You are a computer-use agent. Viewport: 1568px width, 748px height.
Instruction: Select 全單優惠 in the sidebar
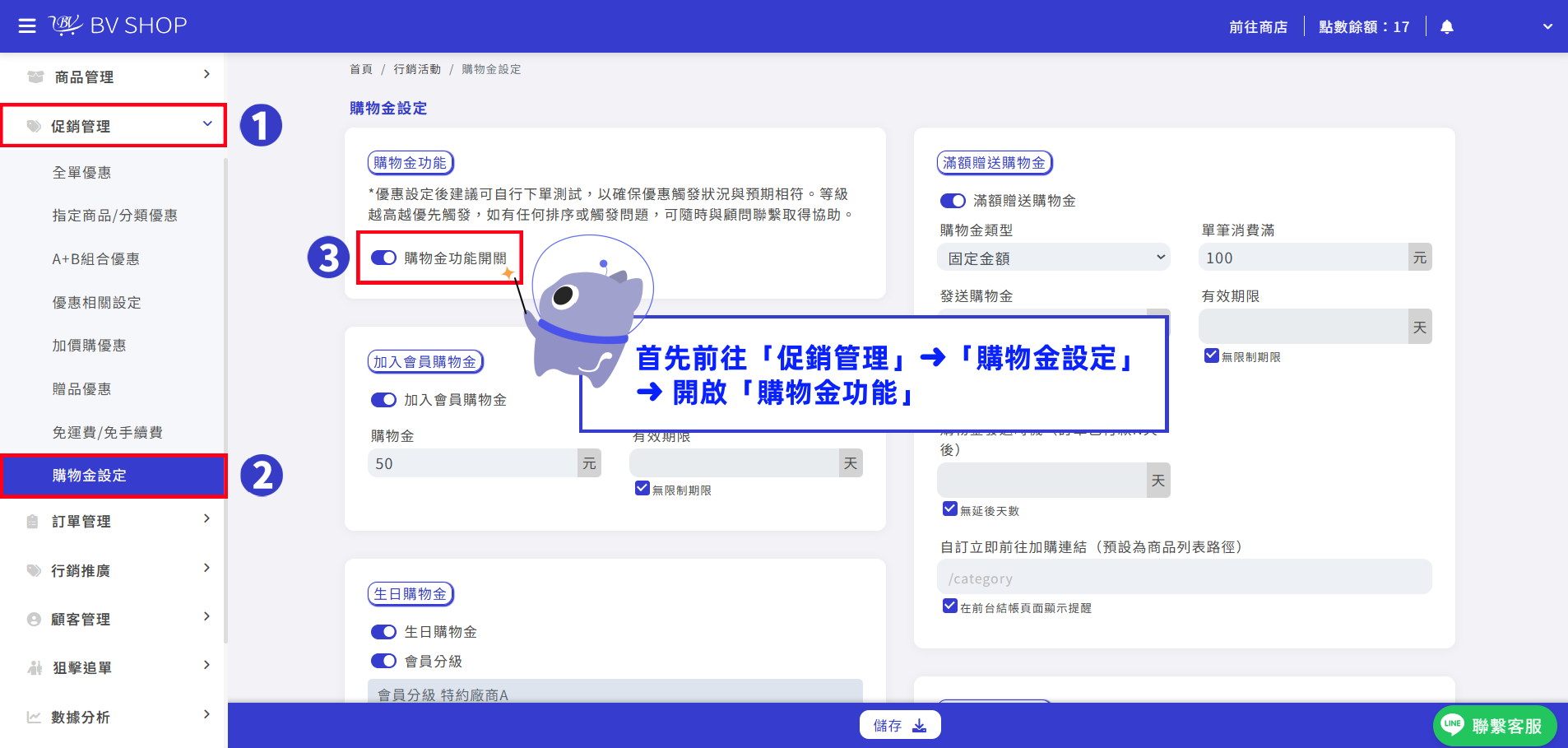point(81,173)
